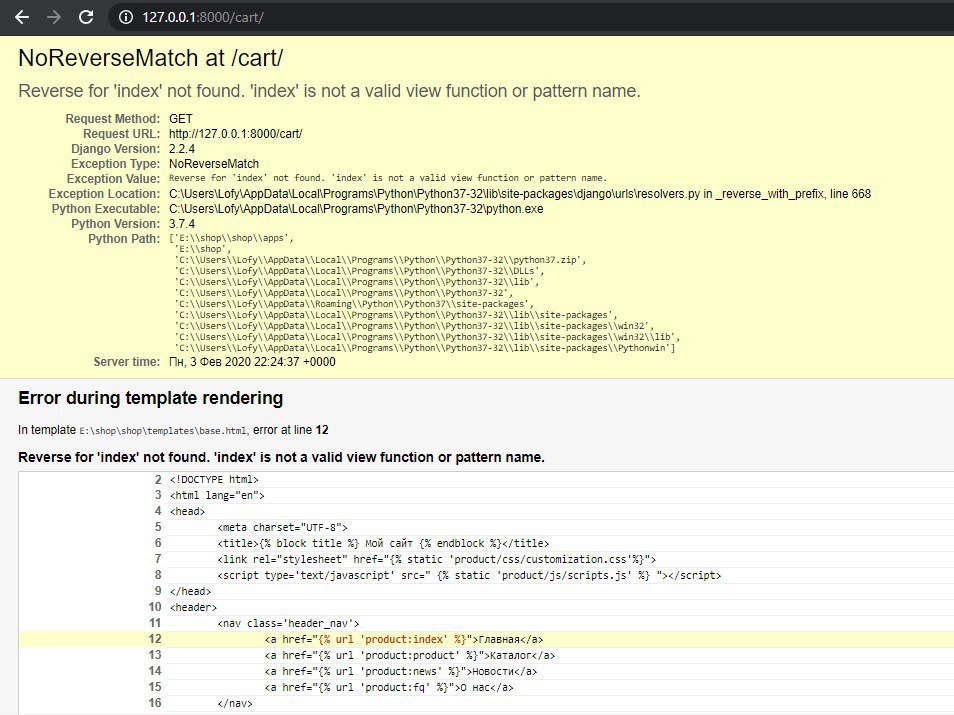This screenshot has height=715, width=954.
Task: Click 'Error during template rendering' heading
Action: [x=150, y=398]
